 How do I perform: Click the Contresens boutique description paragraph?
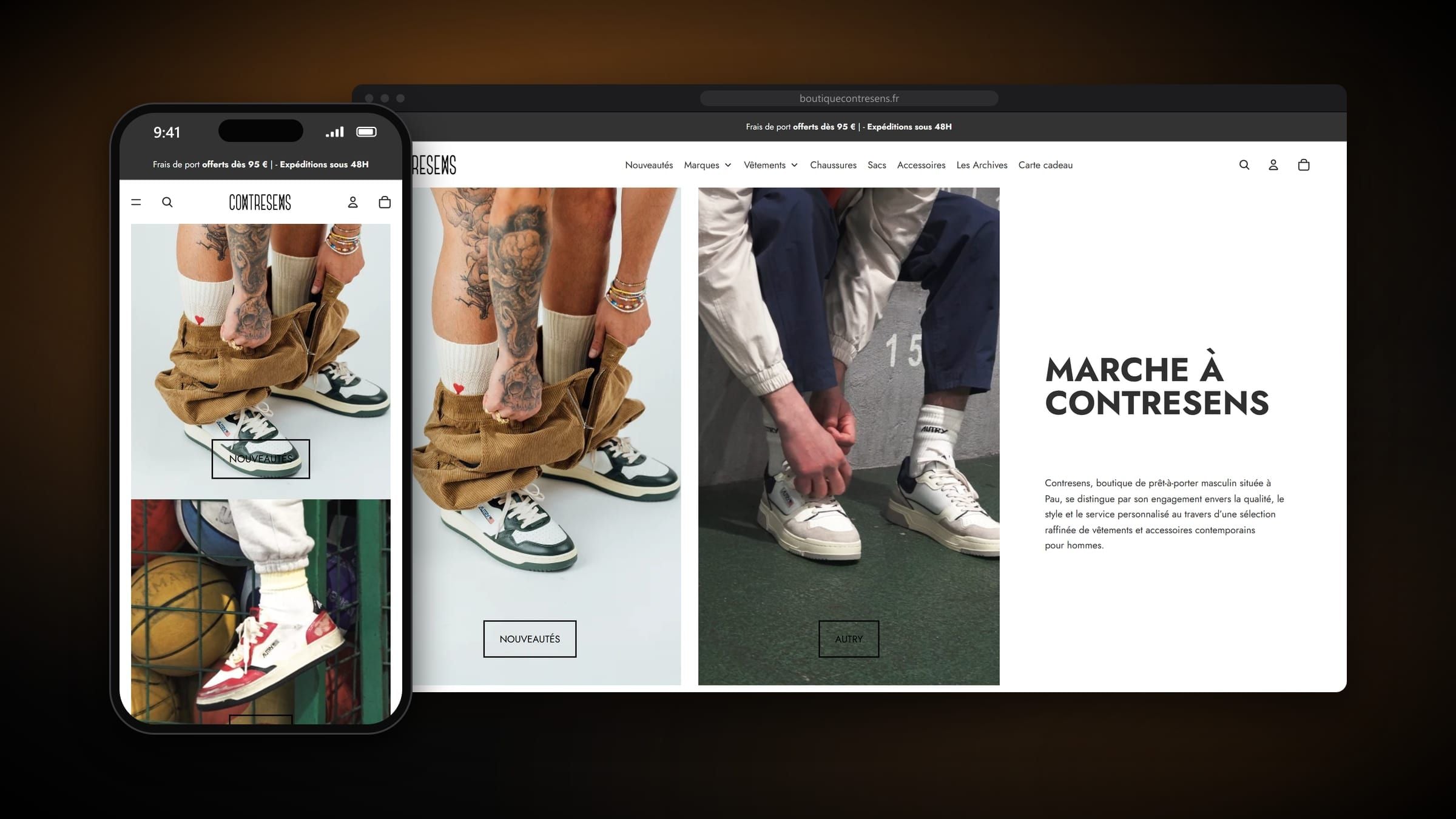[1164, 514]
